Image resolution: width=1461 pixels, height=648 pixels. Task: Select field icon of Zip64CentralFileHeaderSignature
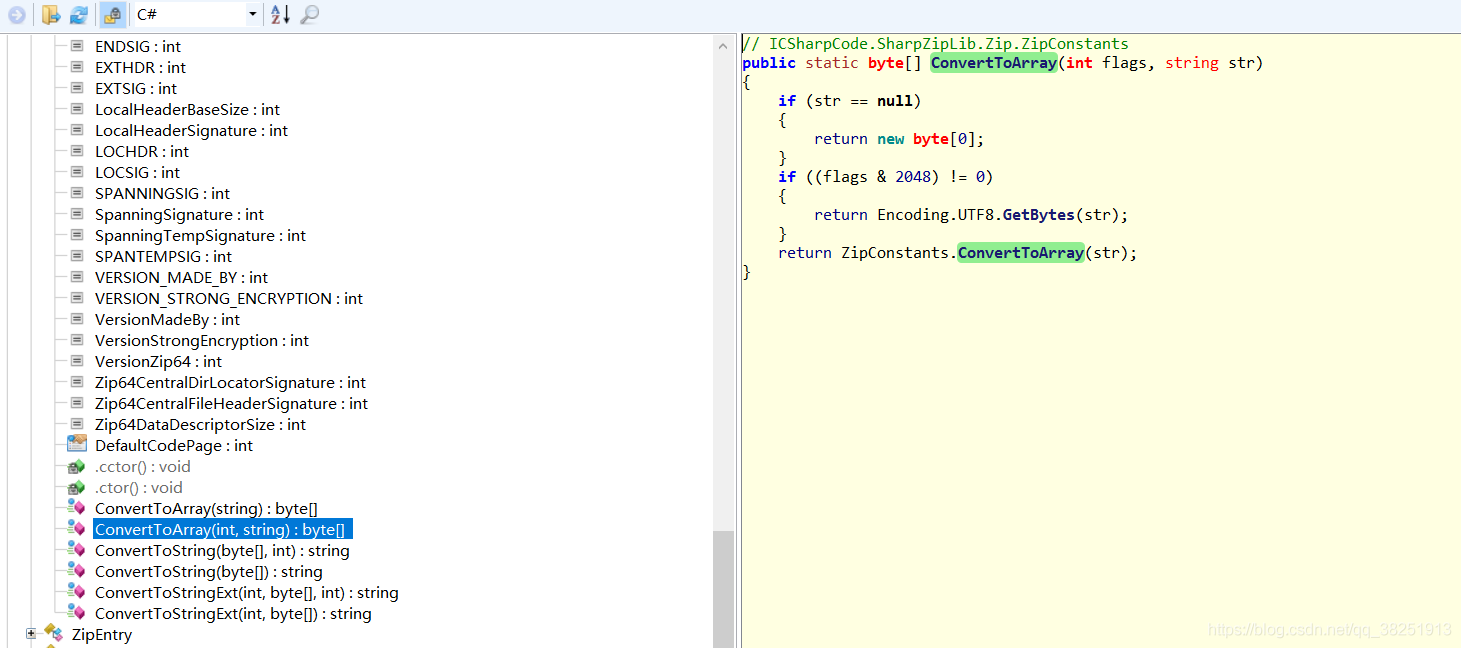77,403
